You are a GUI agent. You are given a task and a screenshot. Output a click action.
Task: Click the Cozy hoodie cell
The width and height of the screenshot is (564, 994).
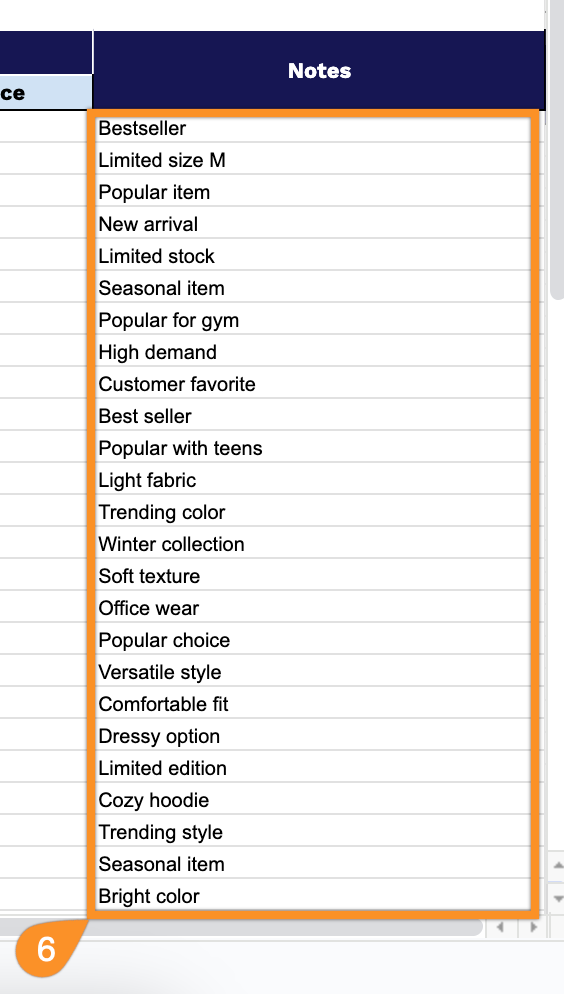pos(312,800)
